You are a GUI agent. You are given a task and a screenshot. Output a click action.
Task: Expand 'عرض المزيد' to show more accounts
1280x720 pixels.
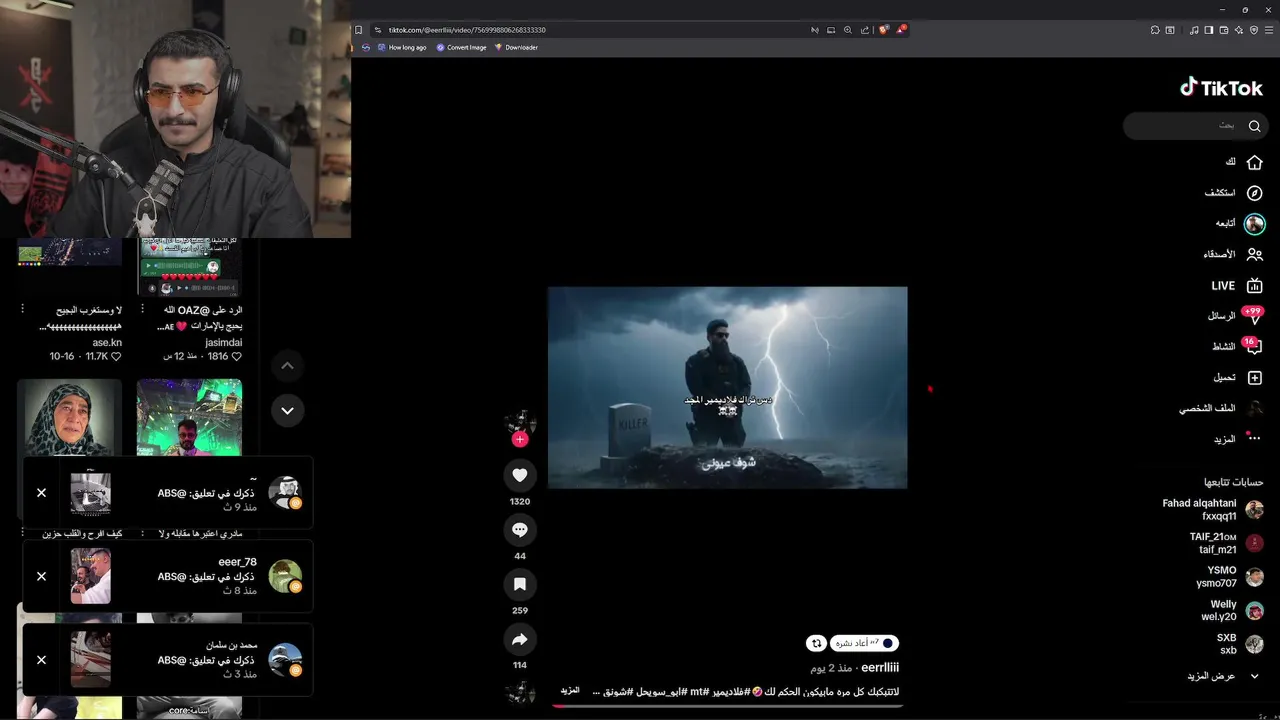pyautogui.click(x=1223, y=676)
